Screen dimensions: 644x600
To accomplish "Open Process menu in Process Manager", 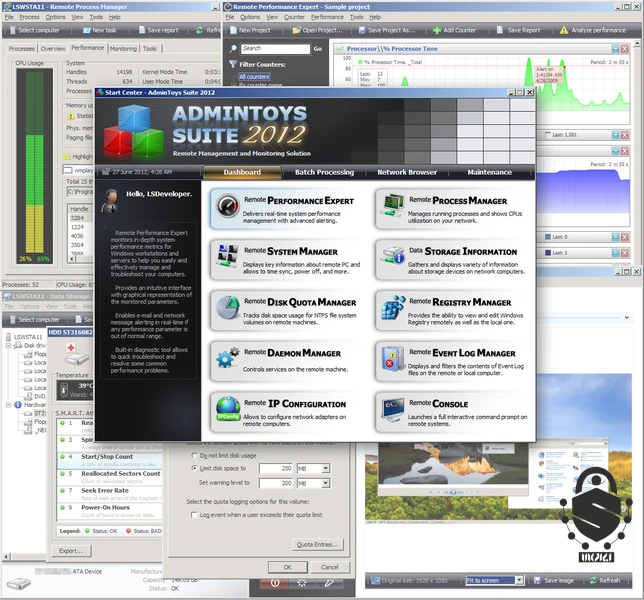I will click(x=29, y=17).
